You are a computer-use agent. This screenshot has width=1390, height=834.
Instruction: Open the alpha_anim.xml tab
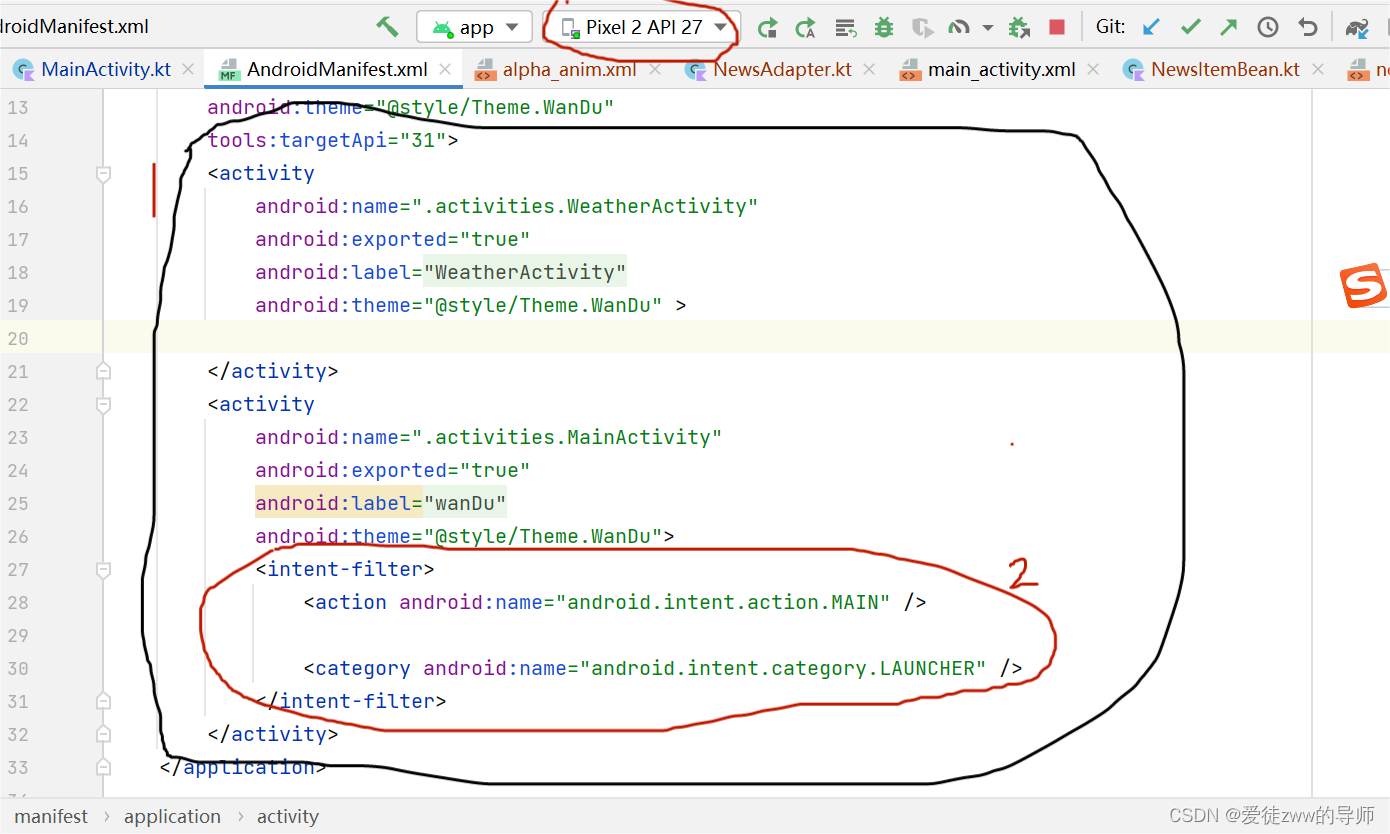[x=569, y=69]
